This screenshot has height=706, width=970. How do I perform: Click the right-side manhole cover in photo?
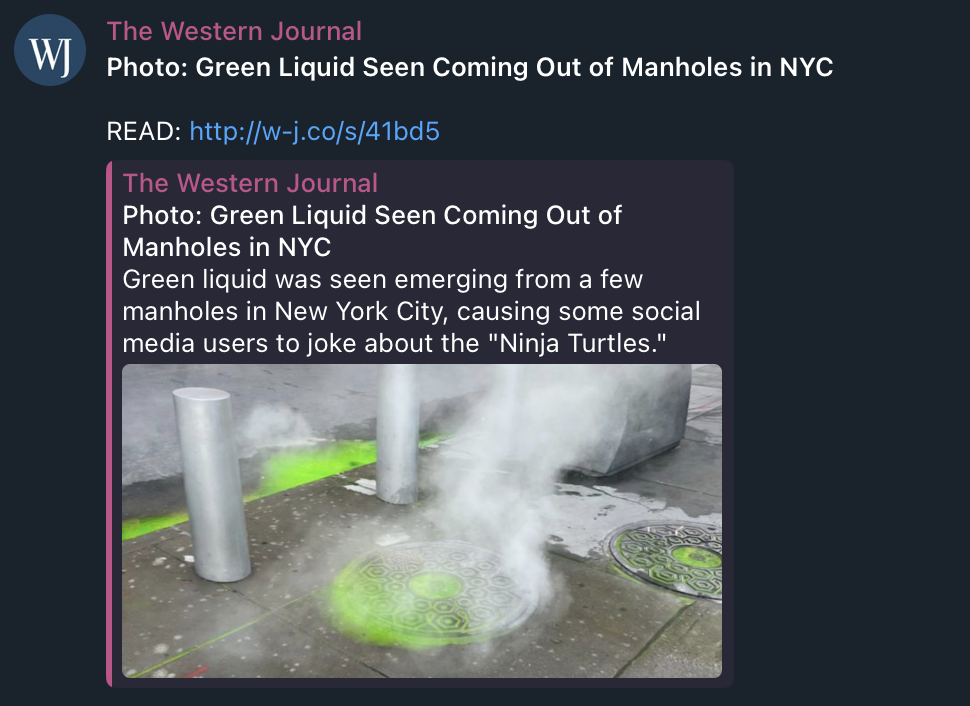pos(667,559)
